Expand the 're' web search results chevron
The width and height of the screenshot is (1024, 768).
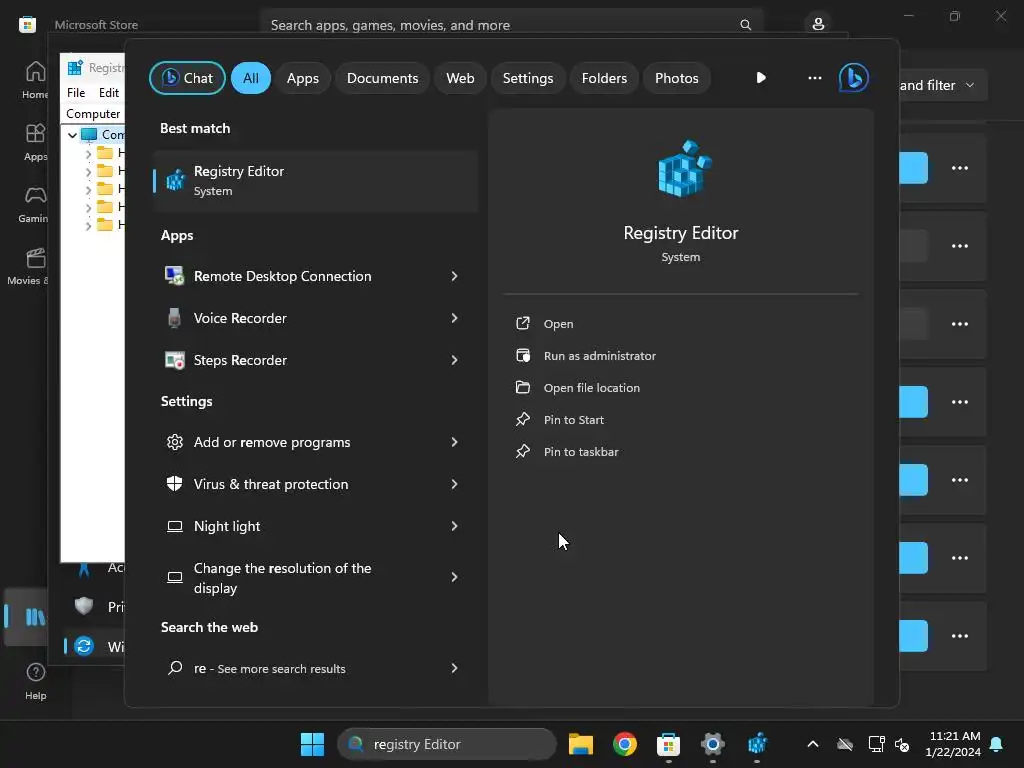tap(454, 668)
